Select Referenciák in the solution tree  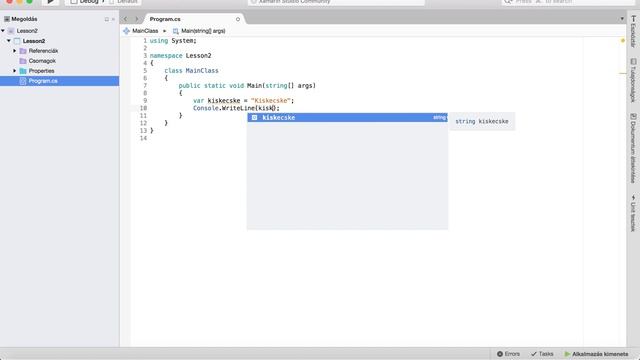(x=43, y=51)
